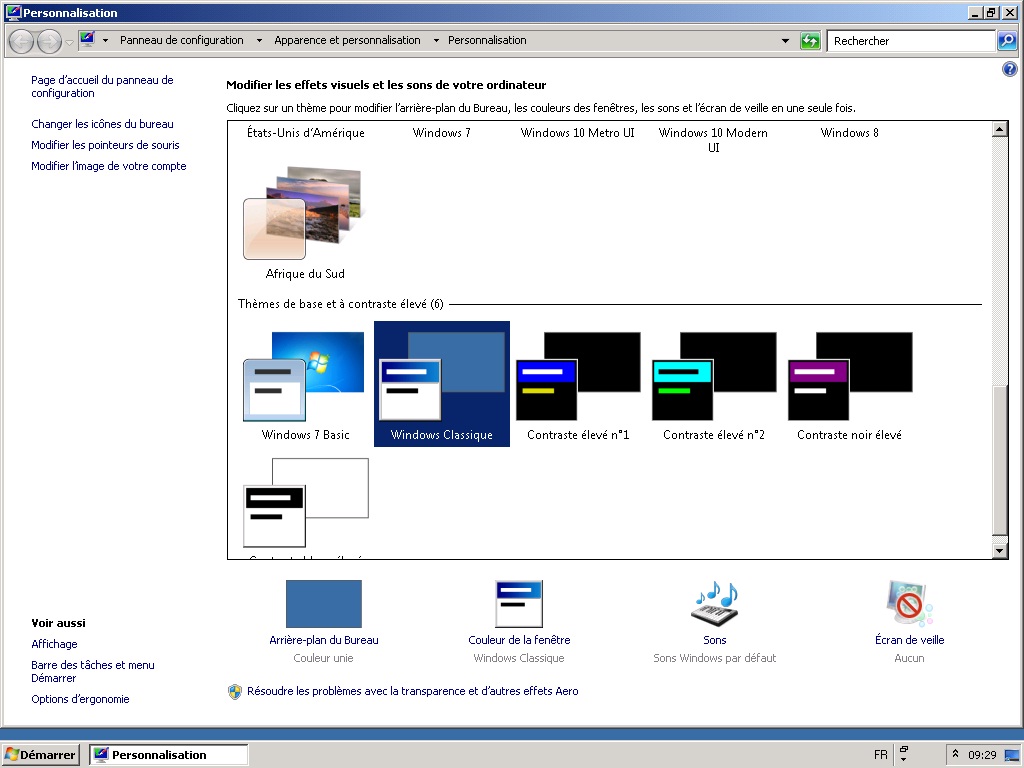Expand dropdown after Panneau de configuration

point(259,40)
